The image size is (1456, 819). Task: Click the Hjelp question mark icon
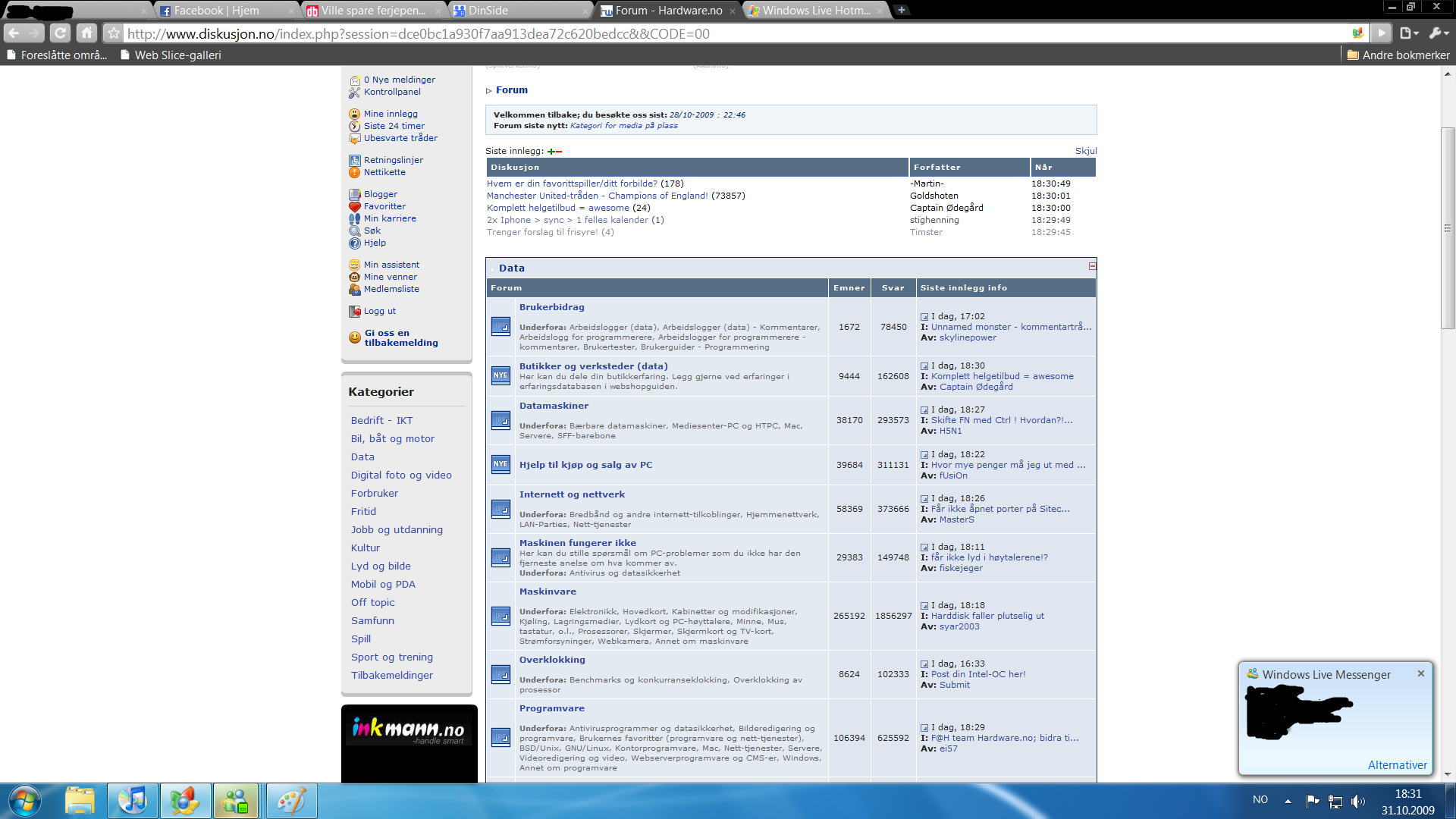(354, 243)
